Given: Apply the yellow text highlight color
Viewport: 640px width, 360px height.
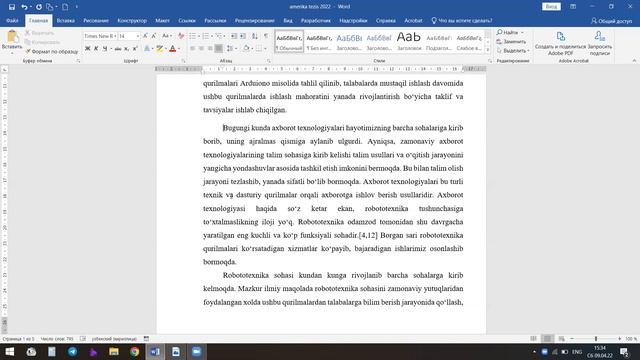Looking at the screenshot, I should point(160,49).
